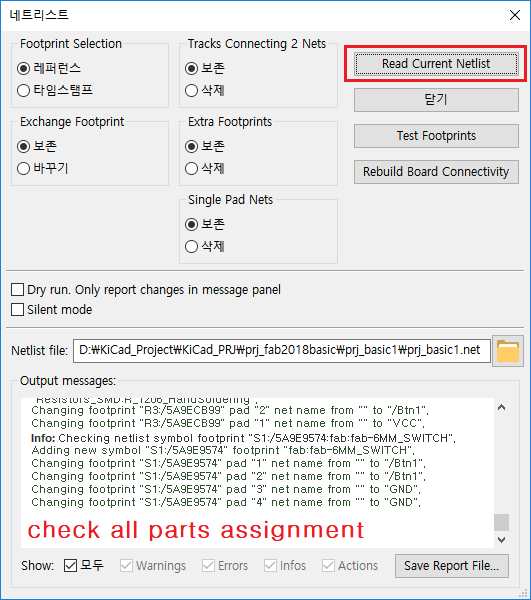531x600 pixels.
Task: Click the R3 pad "1" to "VCC" message
Action: pos(228,424)
